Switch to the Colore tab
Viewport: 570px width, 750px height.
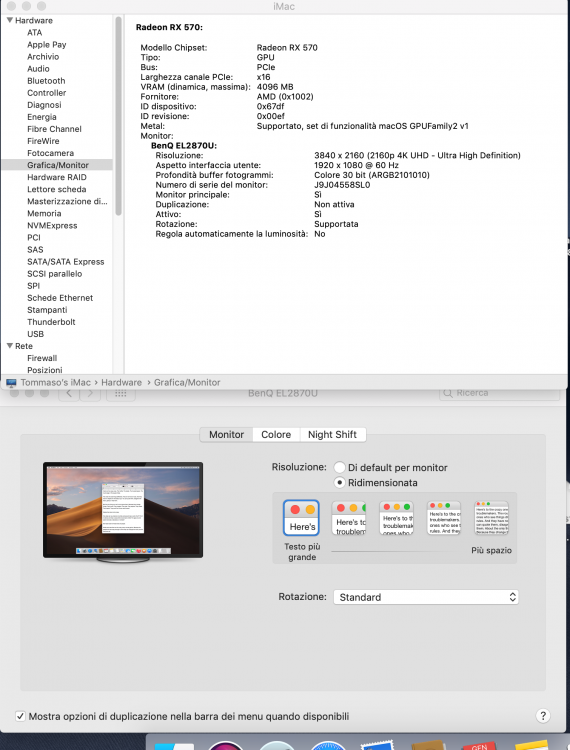276,434
